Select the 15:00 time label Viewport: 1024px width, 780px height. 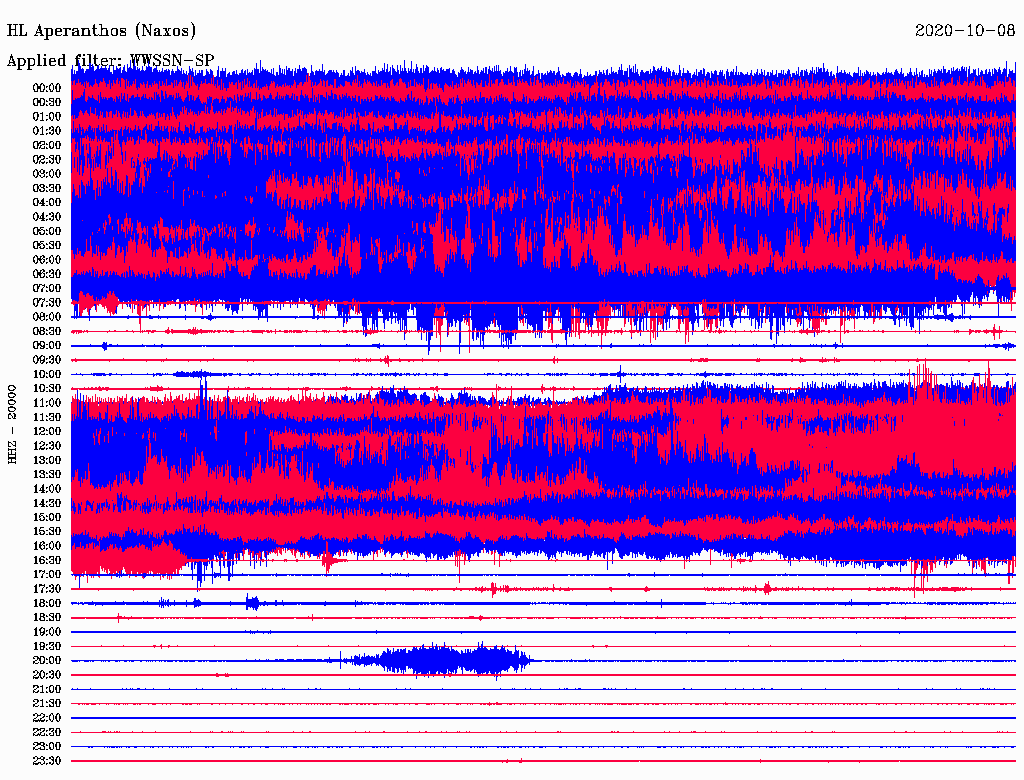[47, 517]
